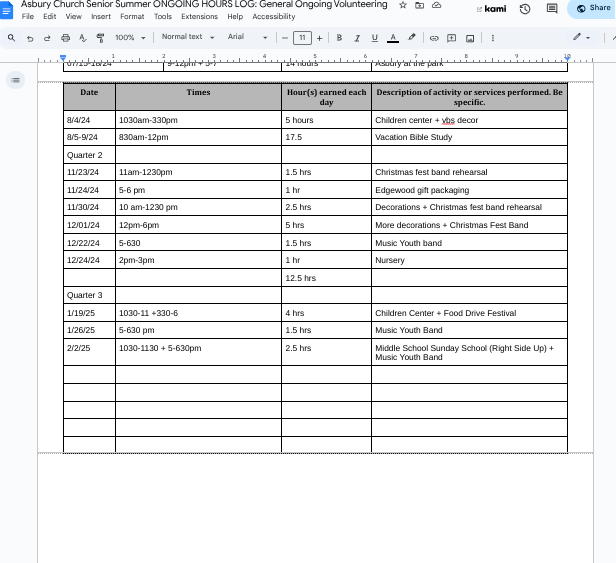This screenshot has width=616, height=563.
Task: Click the 'Vacation Bible Study' cell
Action: 469,137
